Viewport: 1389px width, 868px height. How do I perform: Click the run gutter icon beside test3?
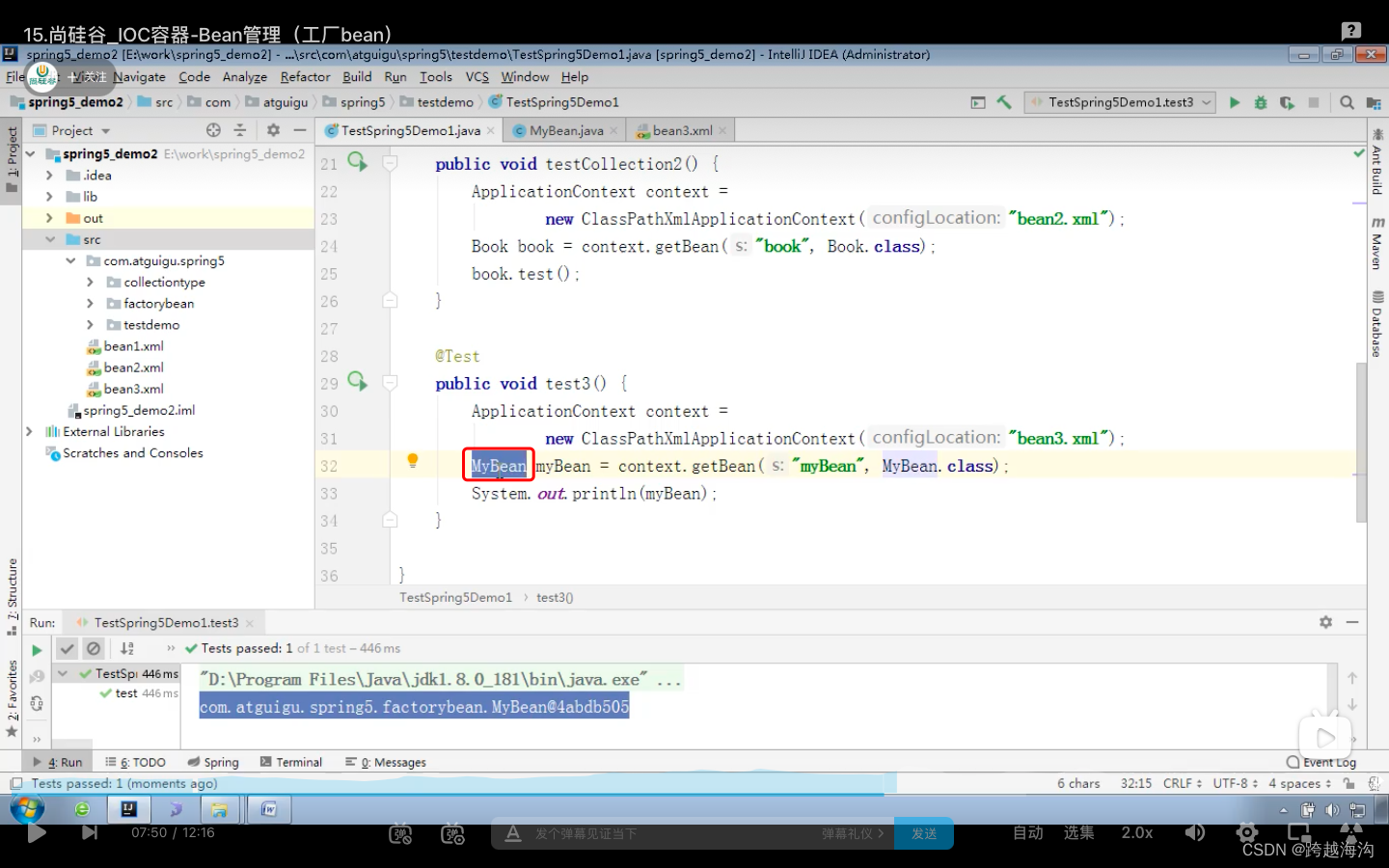click(x=357, y=382)
